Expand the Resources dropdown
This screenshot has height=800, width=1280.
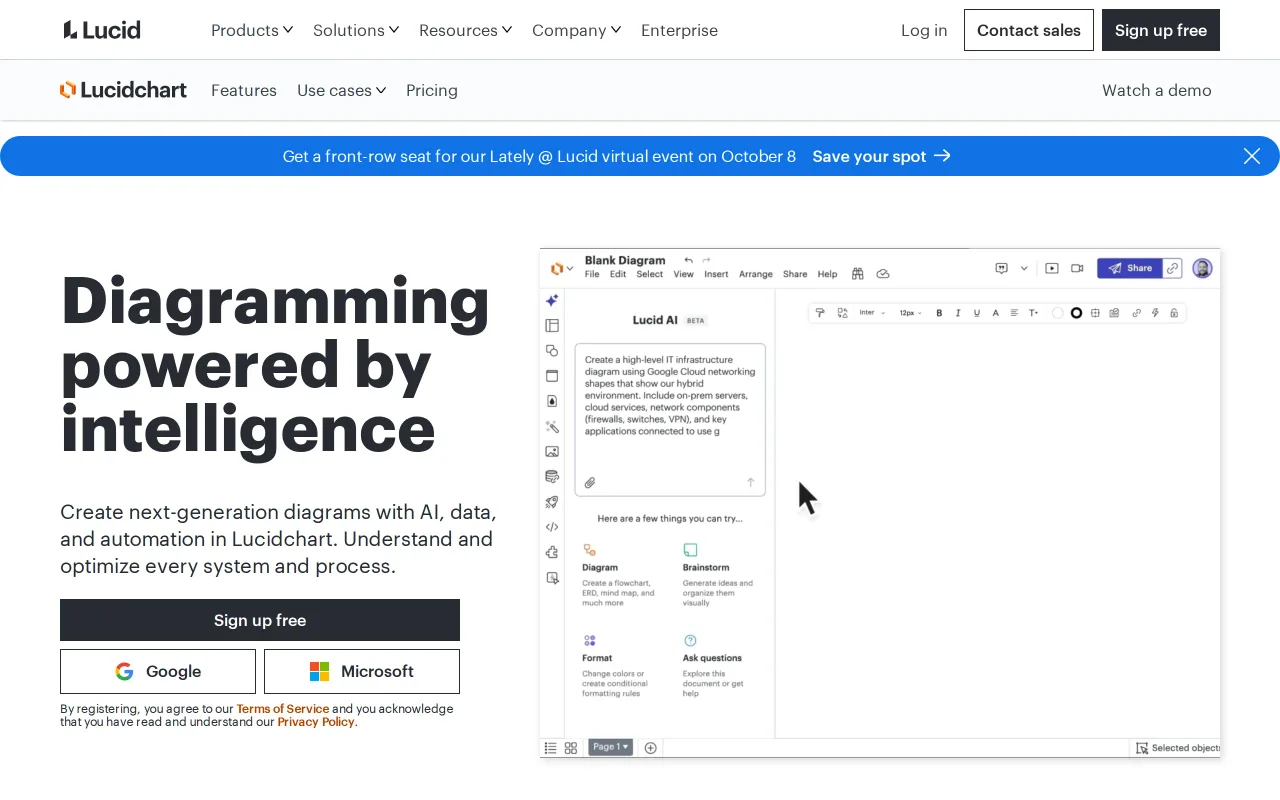pyautogui.click(x=466, y=30)
